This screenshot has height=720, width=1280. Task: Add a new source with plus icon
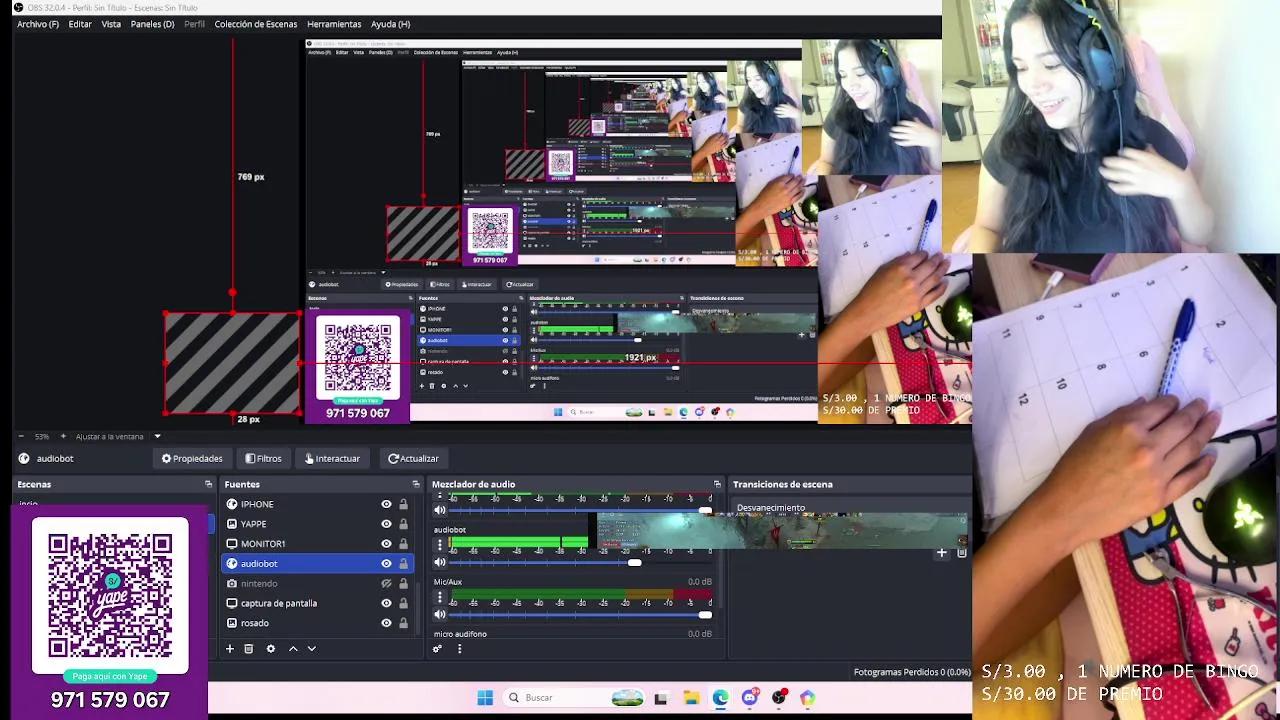pyautogui.click(x=229, y=649)
